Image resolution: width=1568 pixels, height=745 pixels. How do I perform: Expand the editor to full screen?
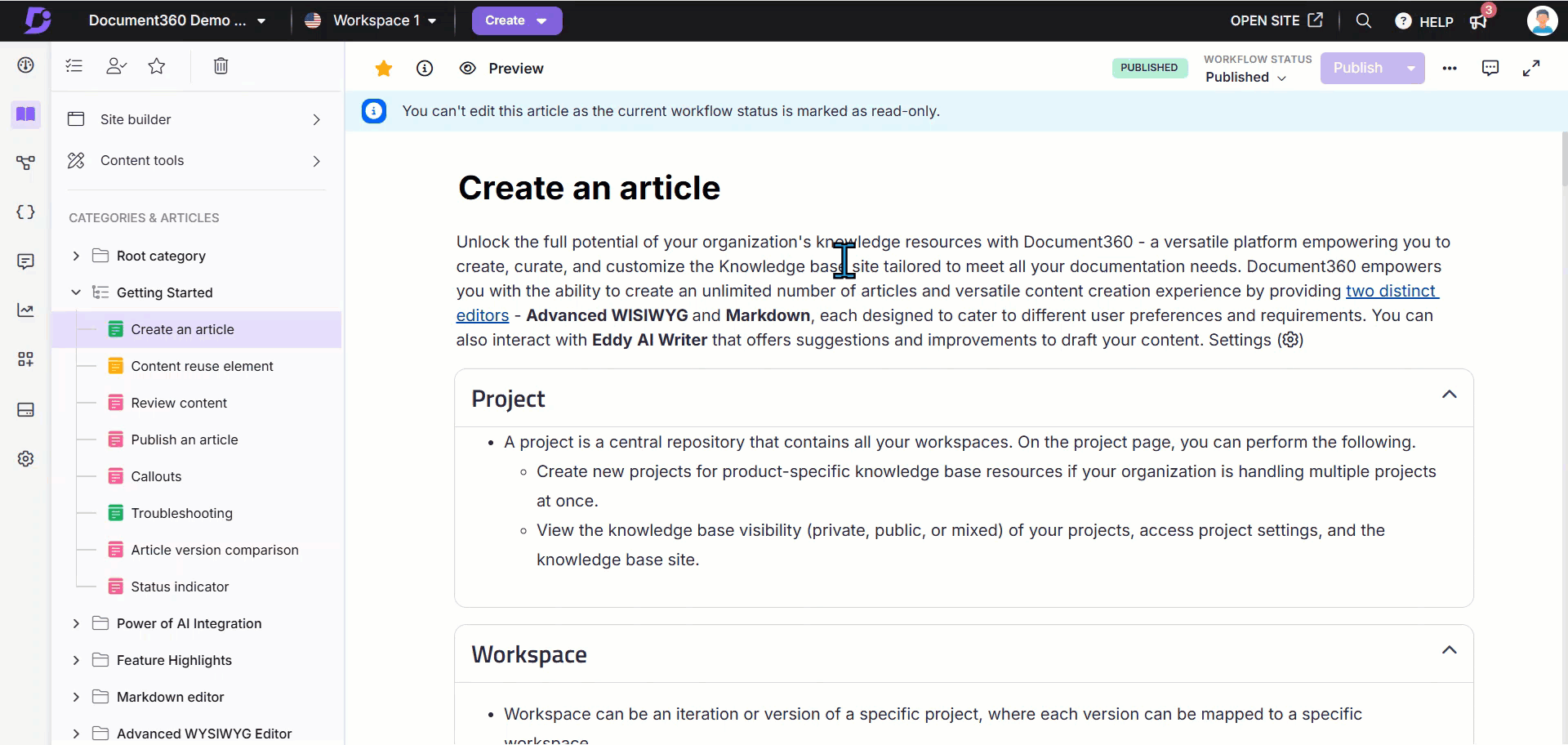[x=1531, y=69]
